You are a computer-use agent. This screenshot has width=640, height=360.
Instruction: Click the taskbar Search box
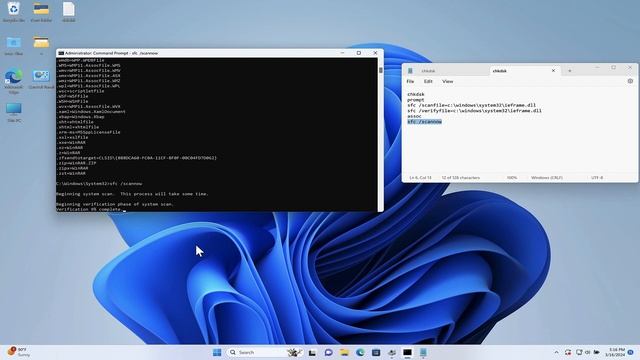click(264, 352)
